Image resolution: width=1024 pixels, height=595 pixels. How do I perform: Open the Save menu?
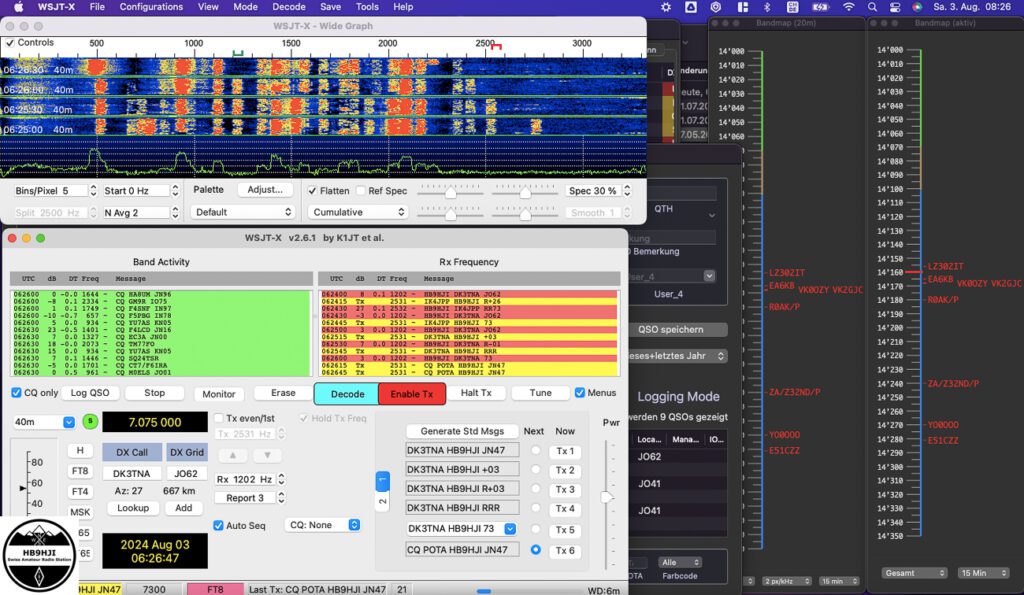click(330, 7)
